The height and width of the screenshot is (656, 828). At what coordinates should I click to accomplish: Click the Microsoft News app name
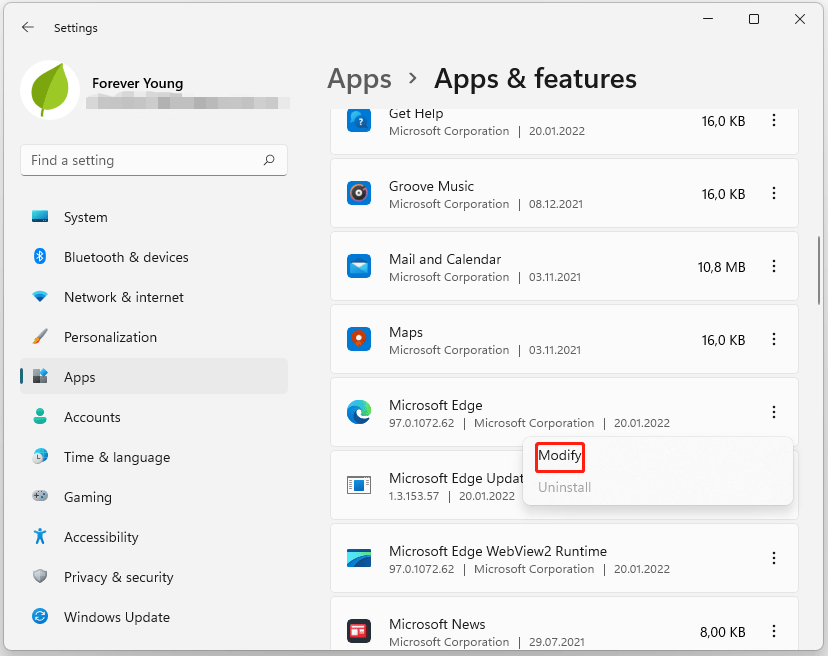coord(437,624)
